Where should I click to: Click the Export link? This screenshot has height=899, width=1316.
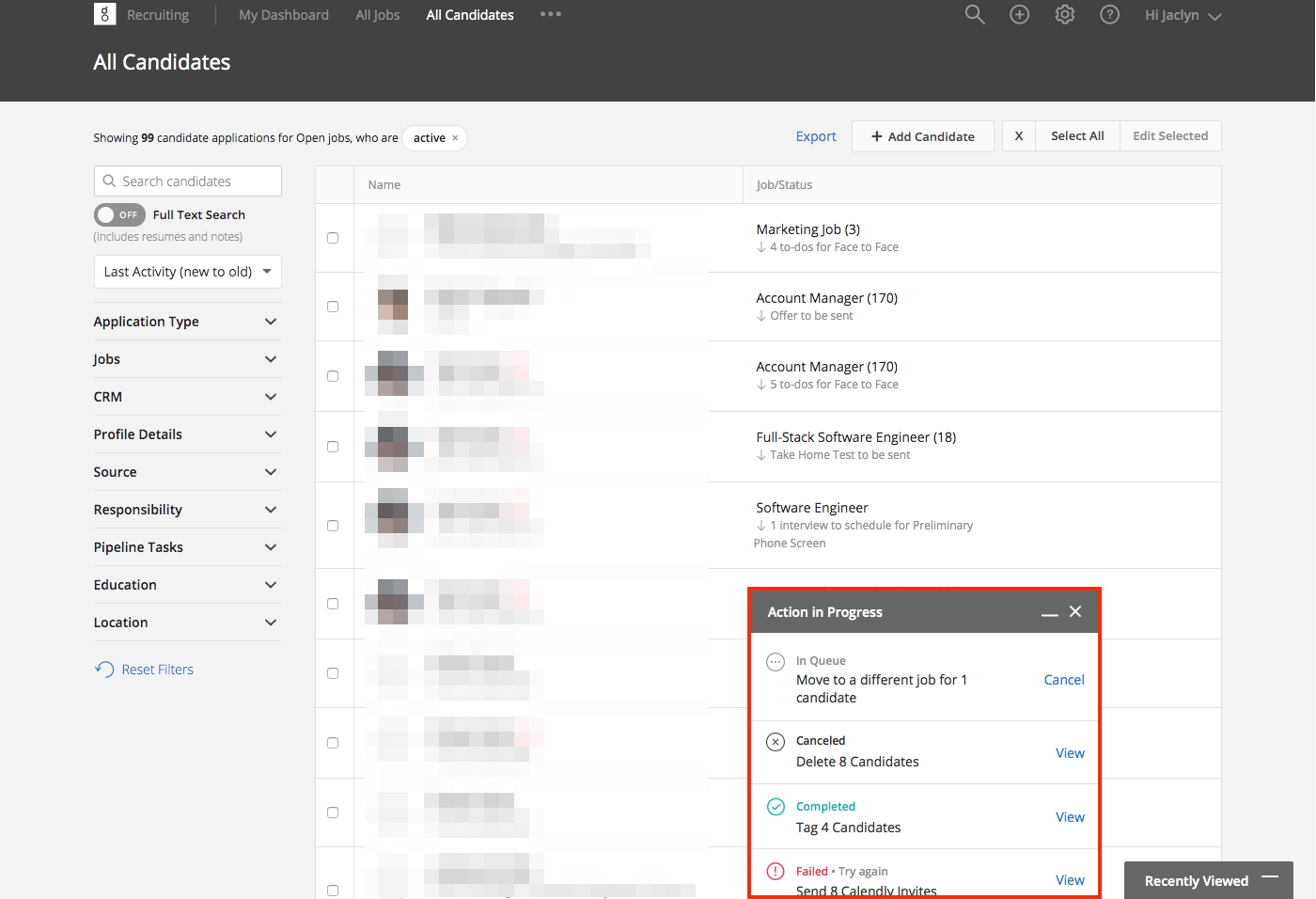[816, 136]
